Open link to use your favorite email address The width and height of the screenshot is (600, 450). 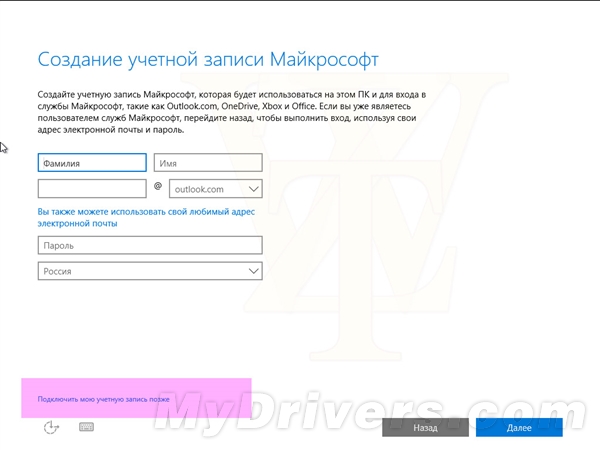tap(146, 217)
